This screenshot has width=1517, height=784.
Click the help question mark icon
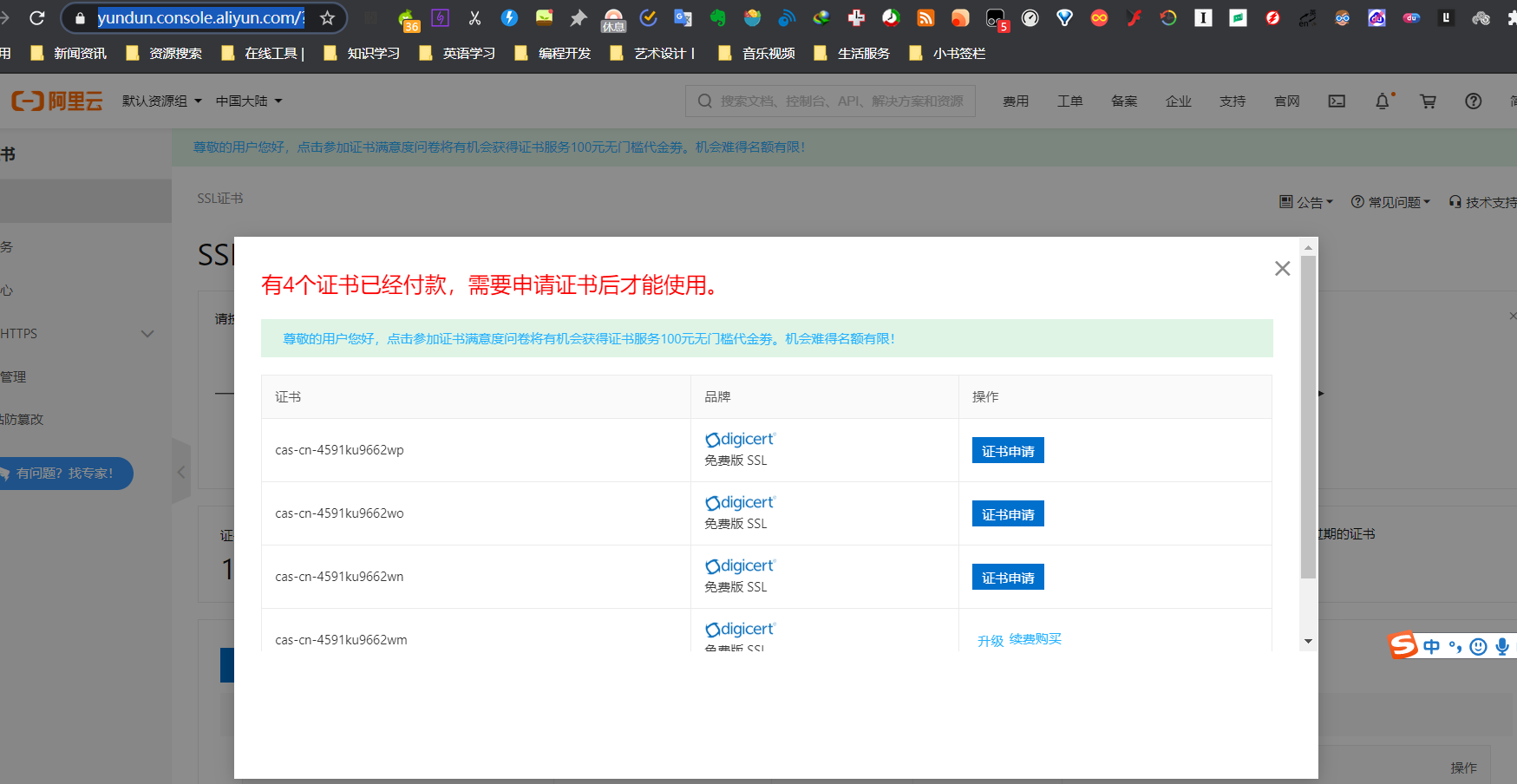(1473, 101)
